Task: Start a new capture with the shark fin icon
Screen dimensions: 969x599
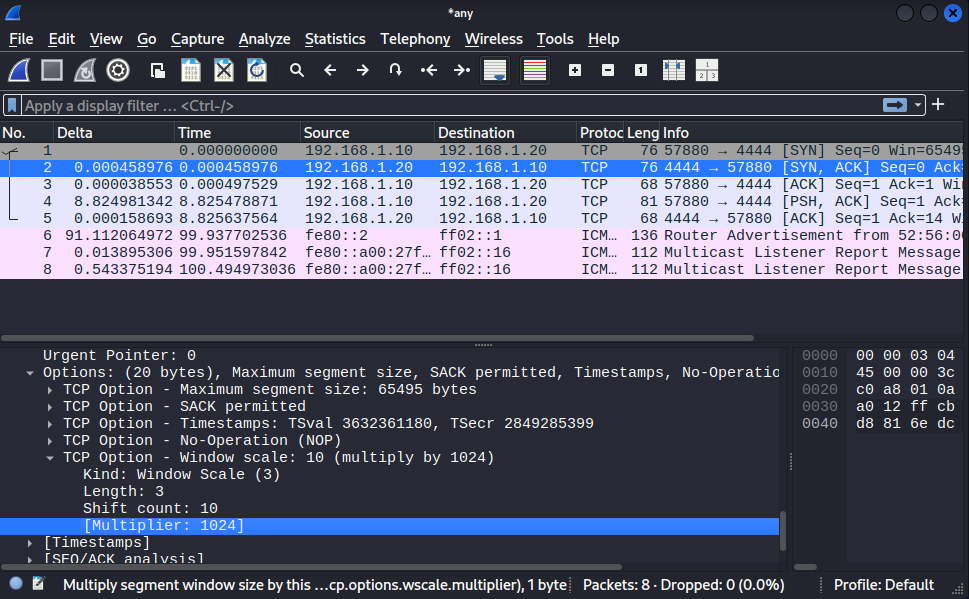Action: tap(20, 70)
